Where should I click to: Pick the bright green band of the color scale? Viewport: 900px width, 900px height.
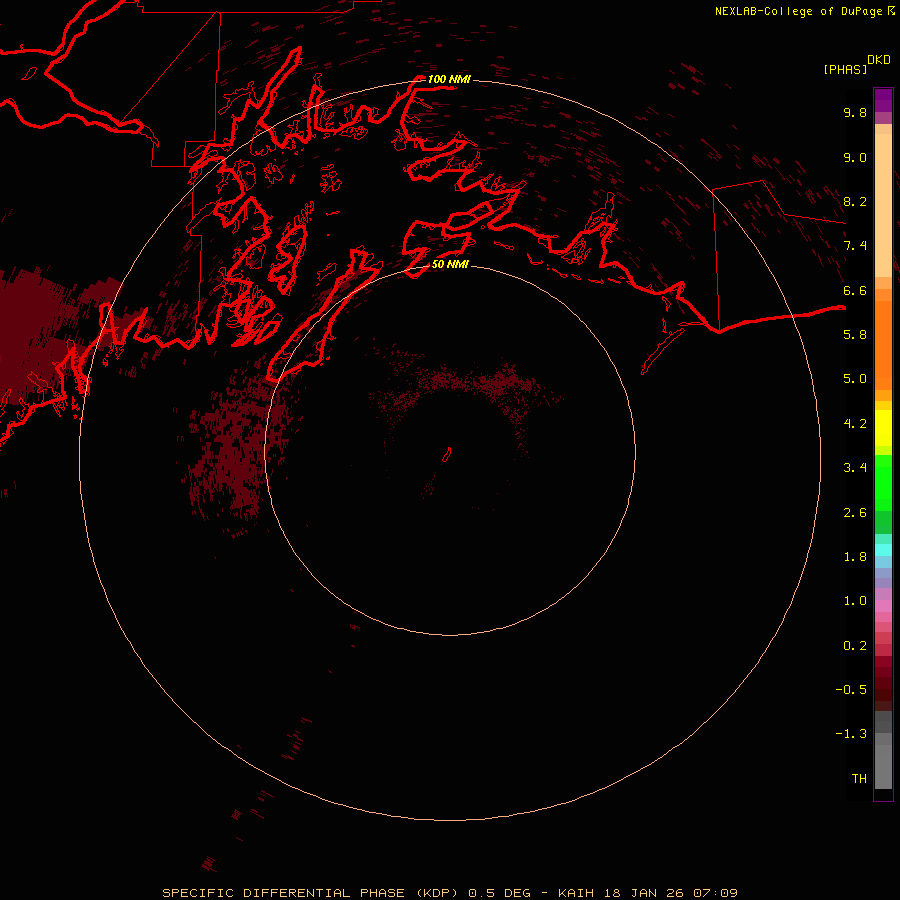[x=883, y=483]
